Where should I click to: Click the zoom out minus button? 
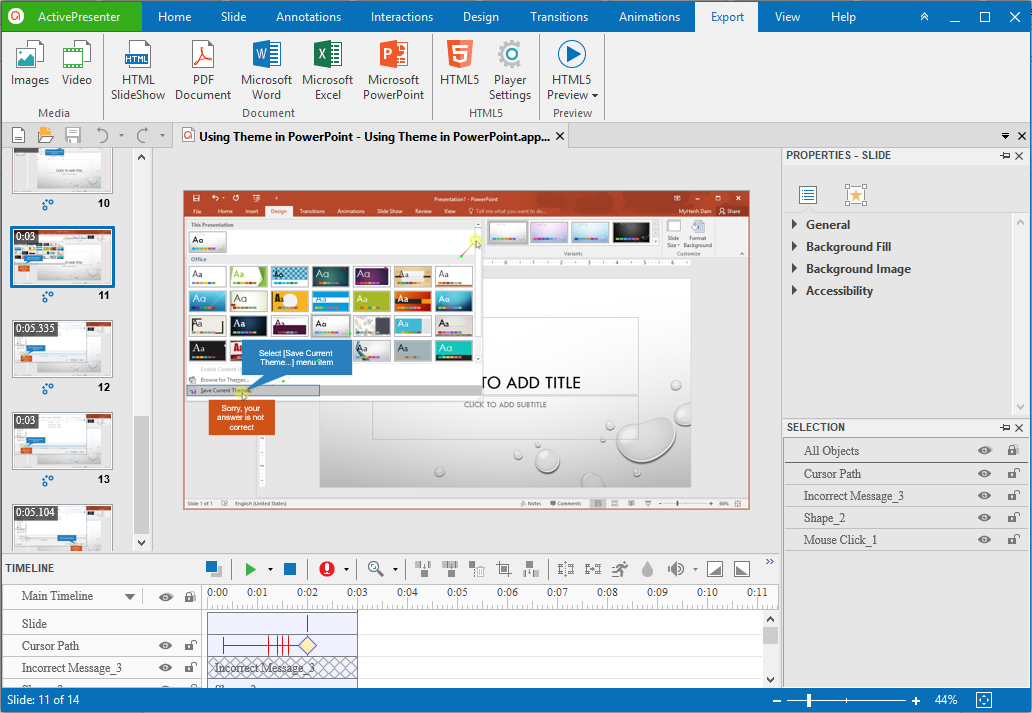coord(777,700)
